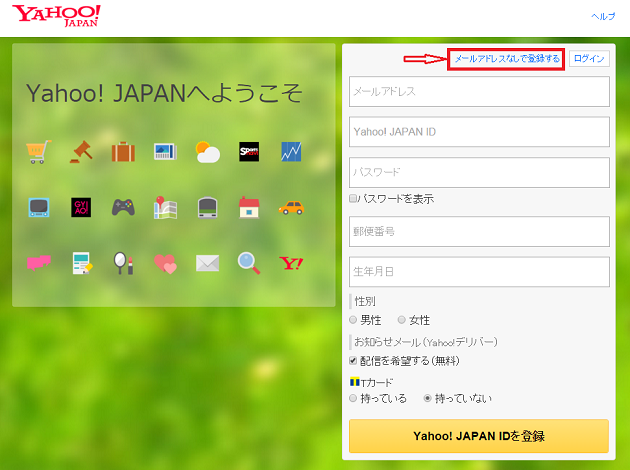Click the weather sun-and-cloud icon
This screenshot has width=630, height=470.
pos(207,152)
